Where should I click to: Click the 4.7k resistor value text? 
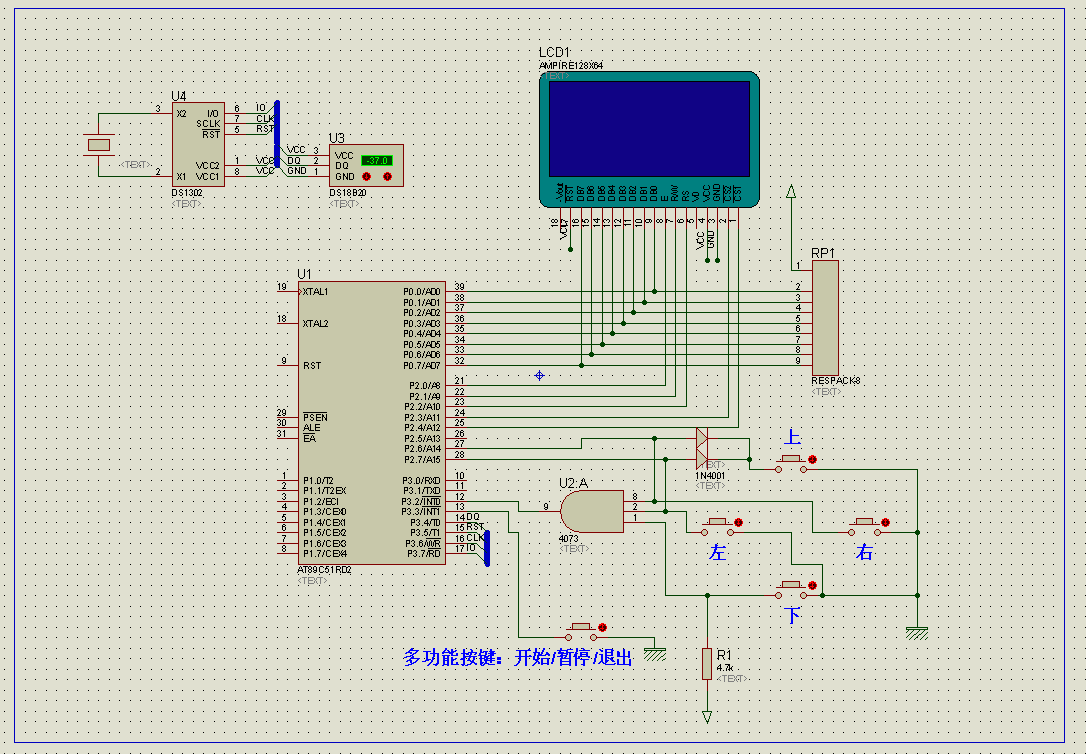point(724,667)
